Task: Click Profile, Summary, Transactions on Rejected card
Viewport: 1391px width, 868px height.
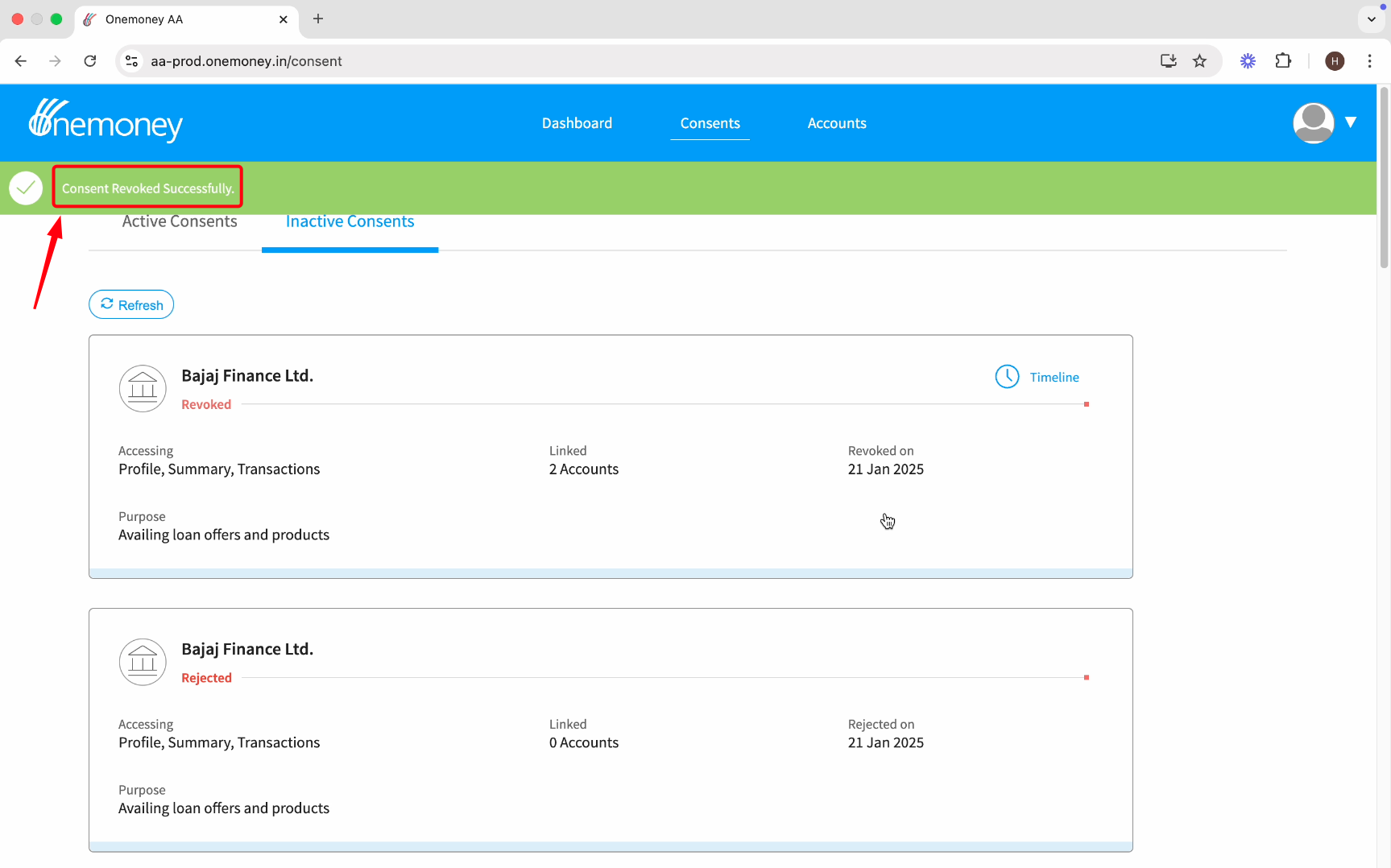Action: [219, 743]
